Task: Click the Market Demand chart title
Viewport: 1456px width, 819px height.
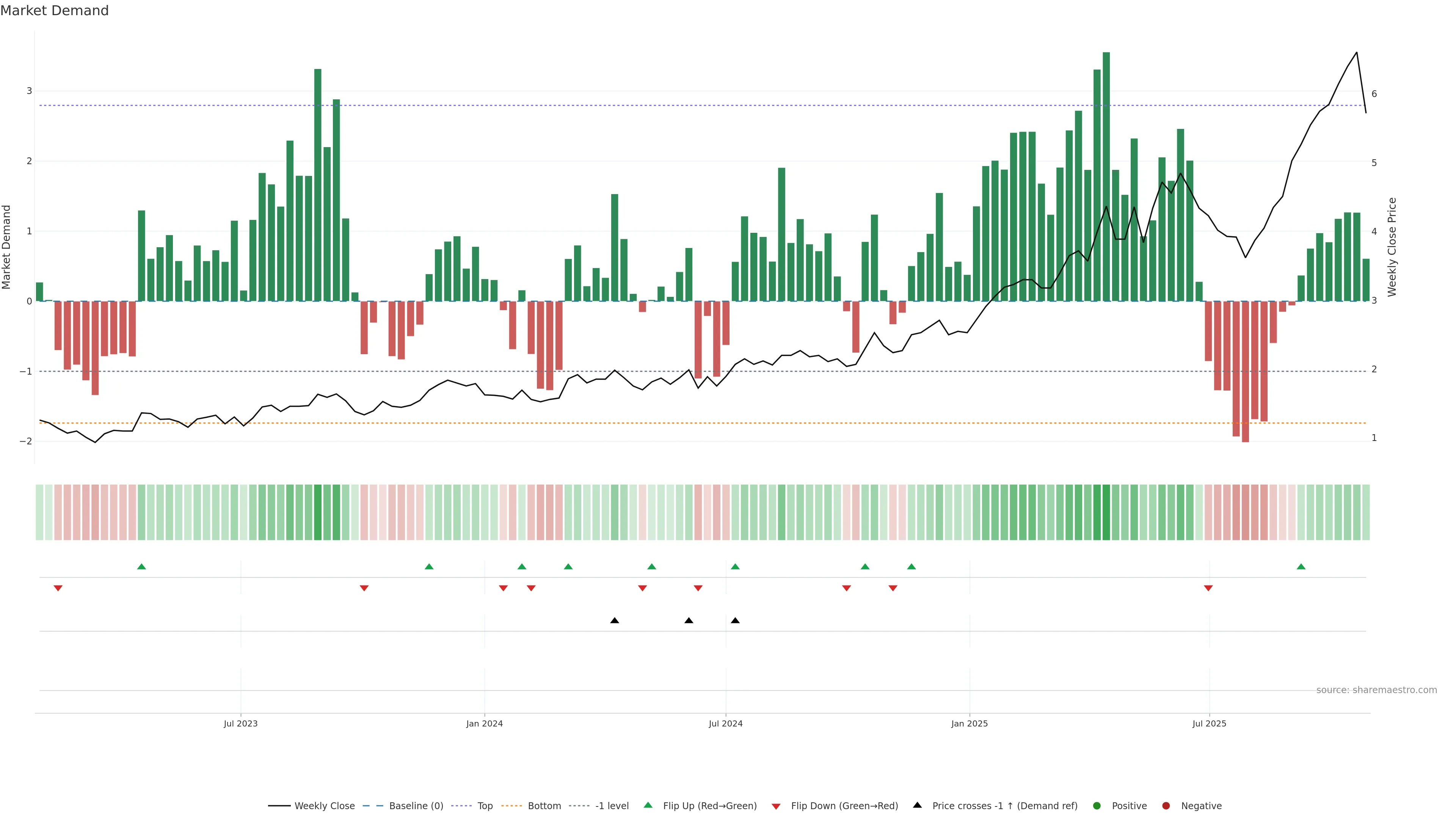Action: (54, 11)
